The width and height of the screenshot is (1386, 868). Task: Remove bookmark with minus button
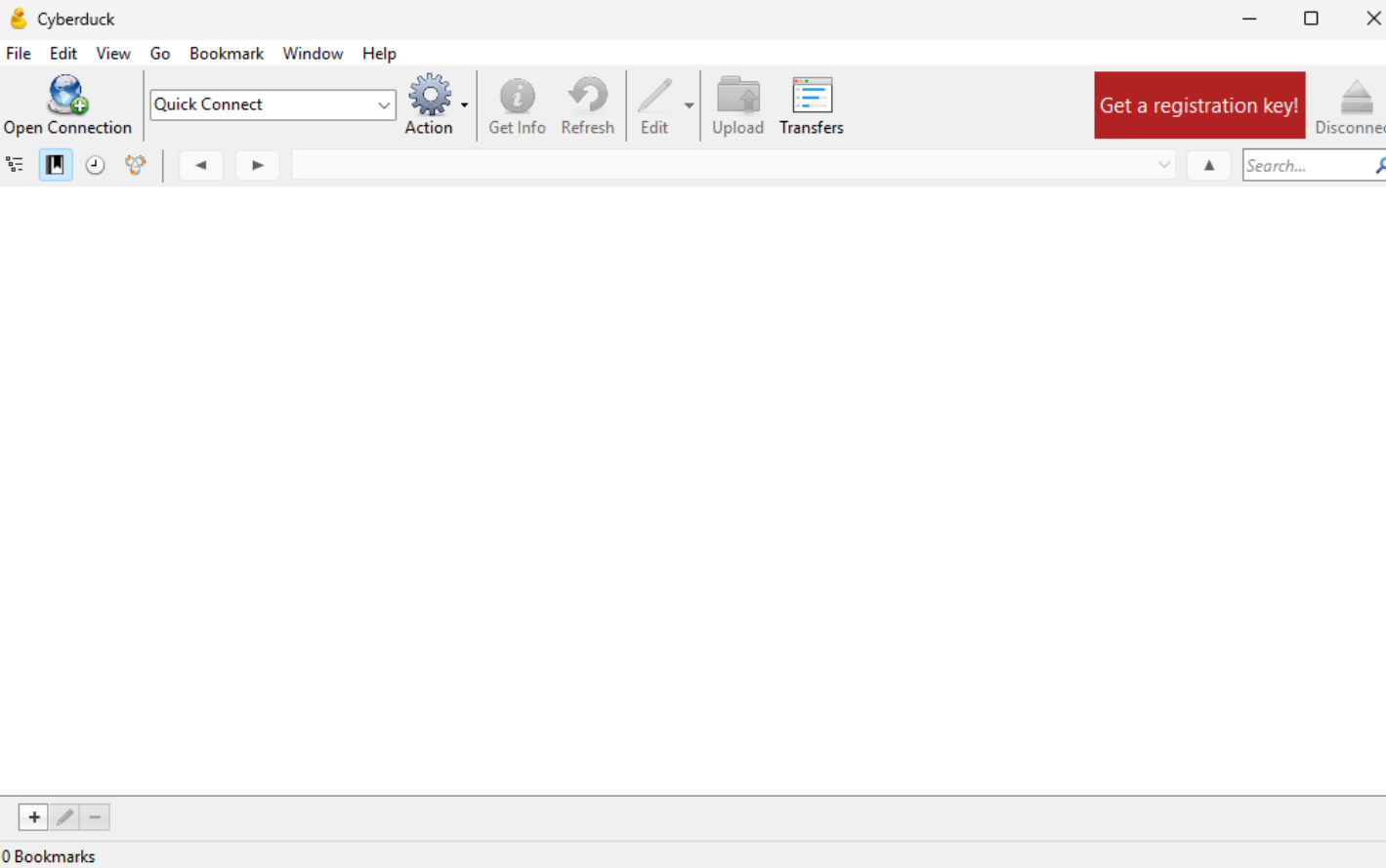tap(95, 817)
